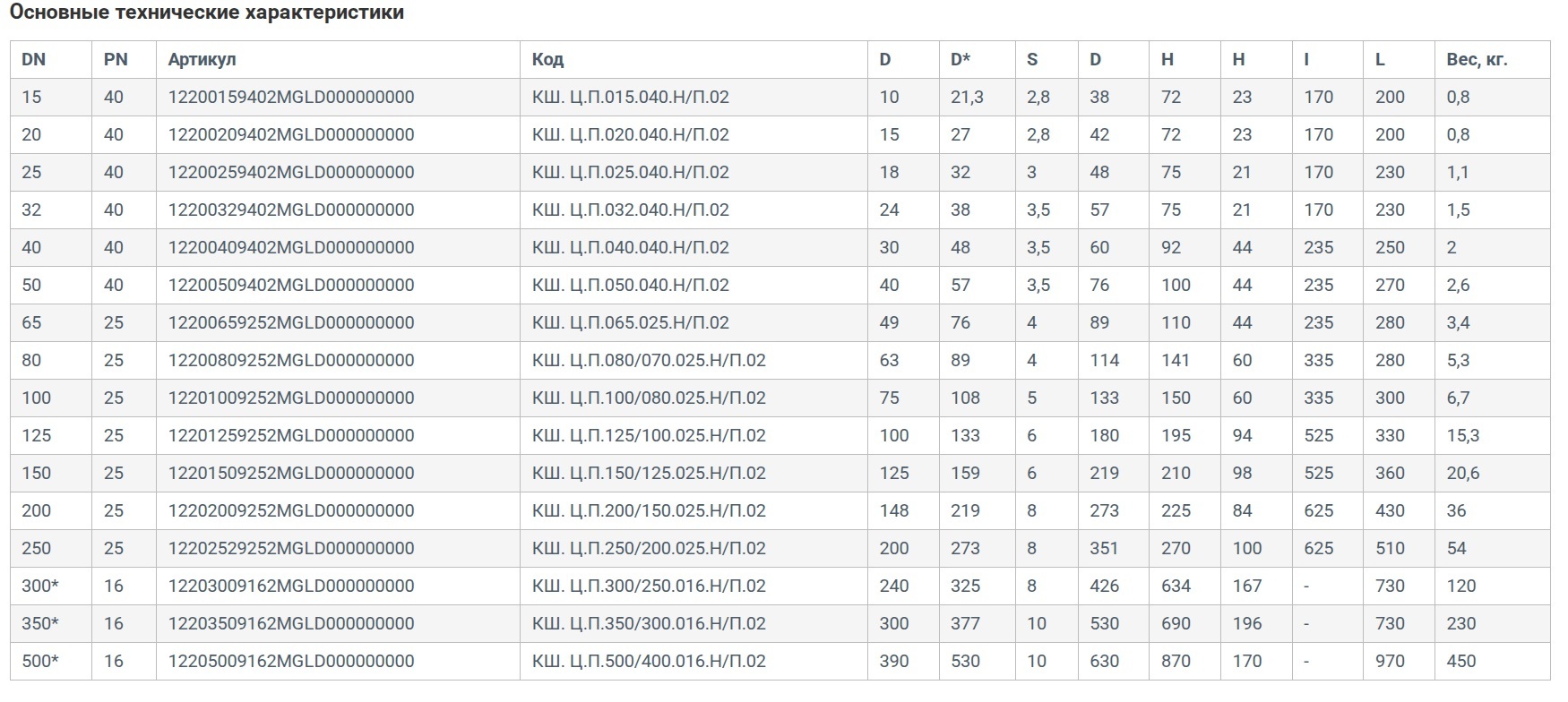Click the heading Основные технические характеристики
1568x702 pixels.
pos(206,13)
